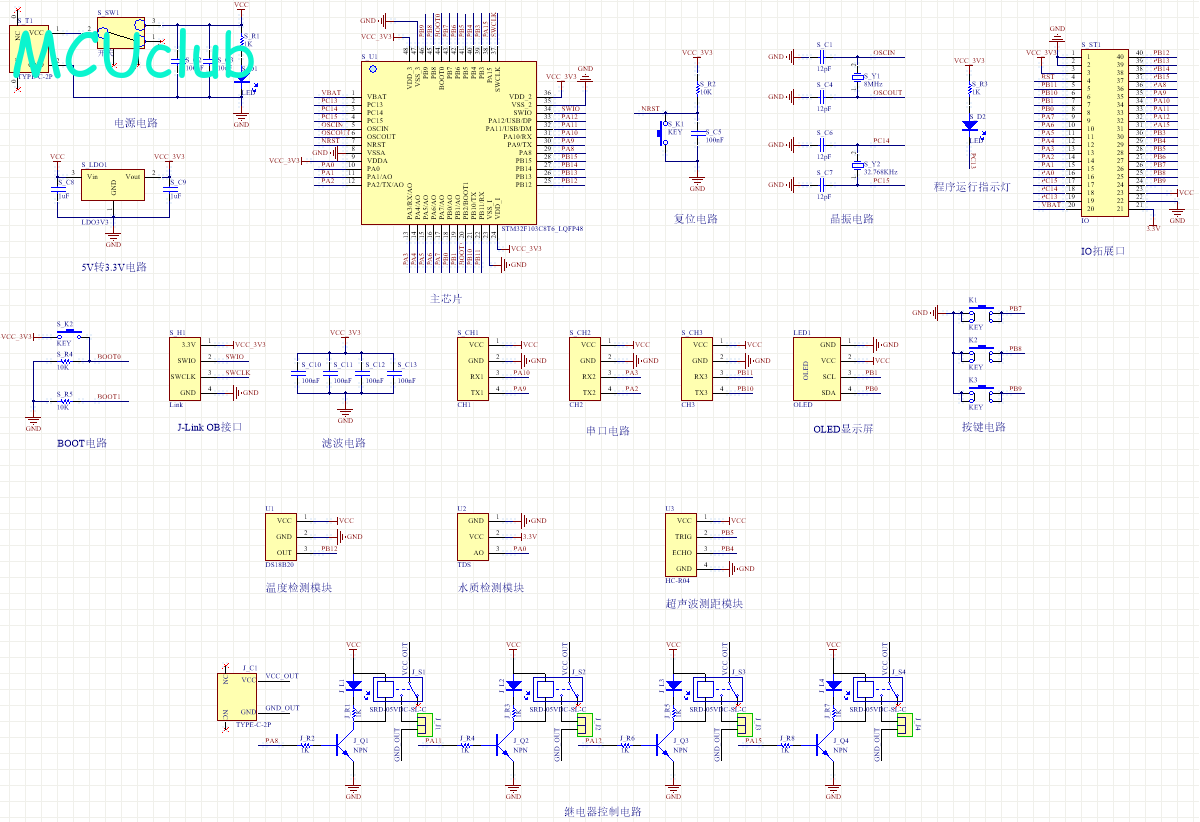Select the STM32F103C8T6 main chip symbol

(447, 143)
